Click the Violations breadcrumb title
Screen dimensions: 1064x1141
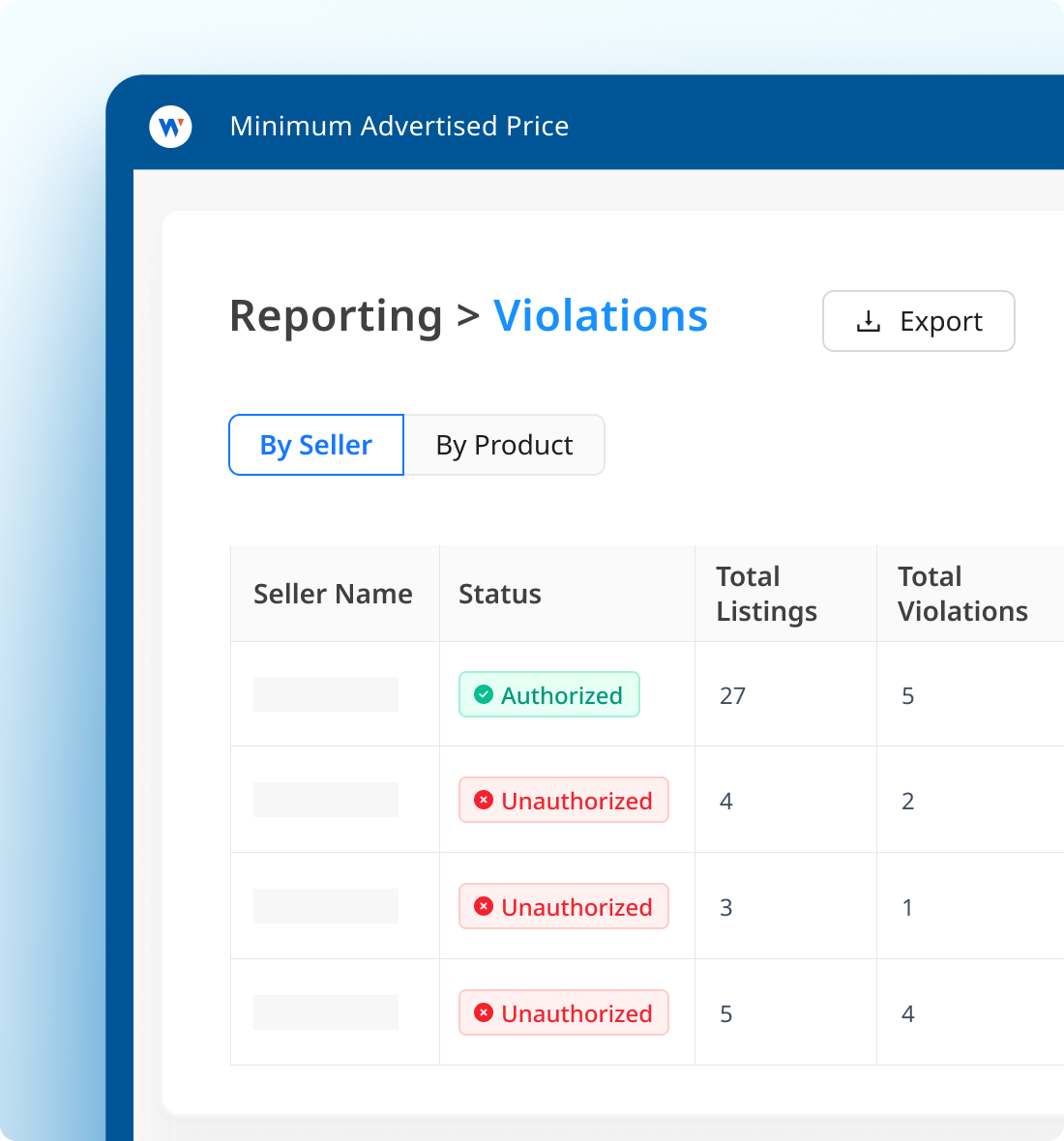[x=601, y=316]
